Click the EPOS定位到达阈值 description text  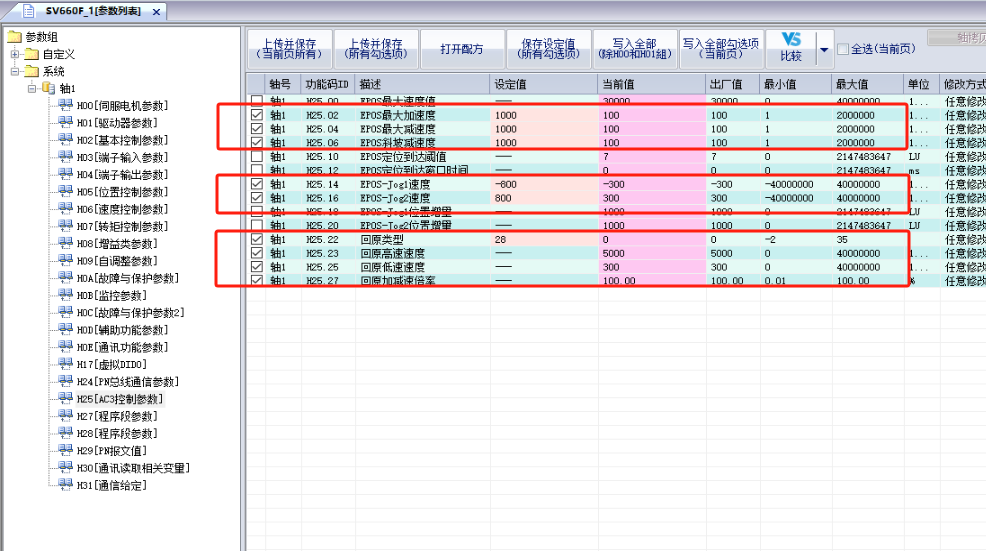pos(403,157)
